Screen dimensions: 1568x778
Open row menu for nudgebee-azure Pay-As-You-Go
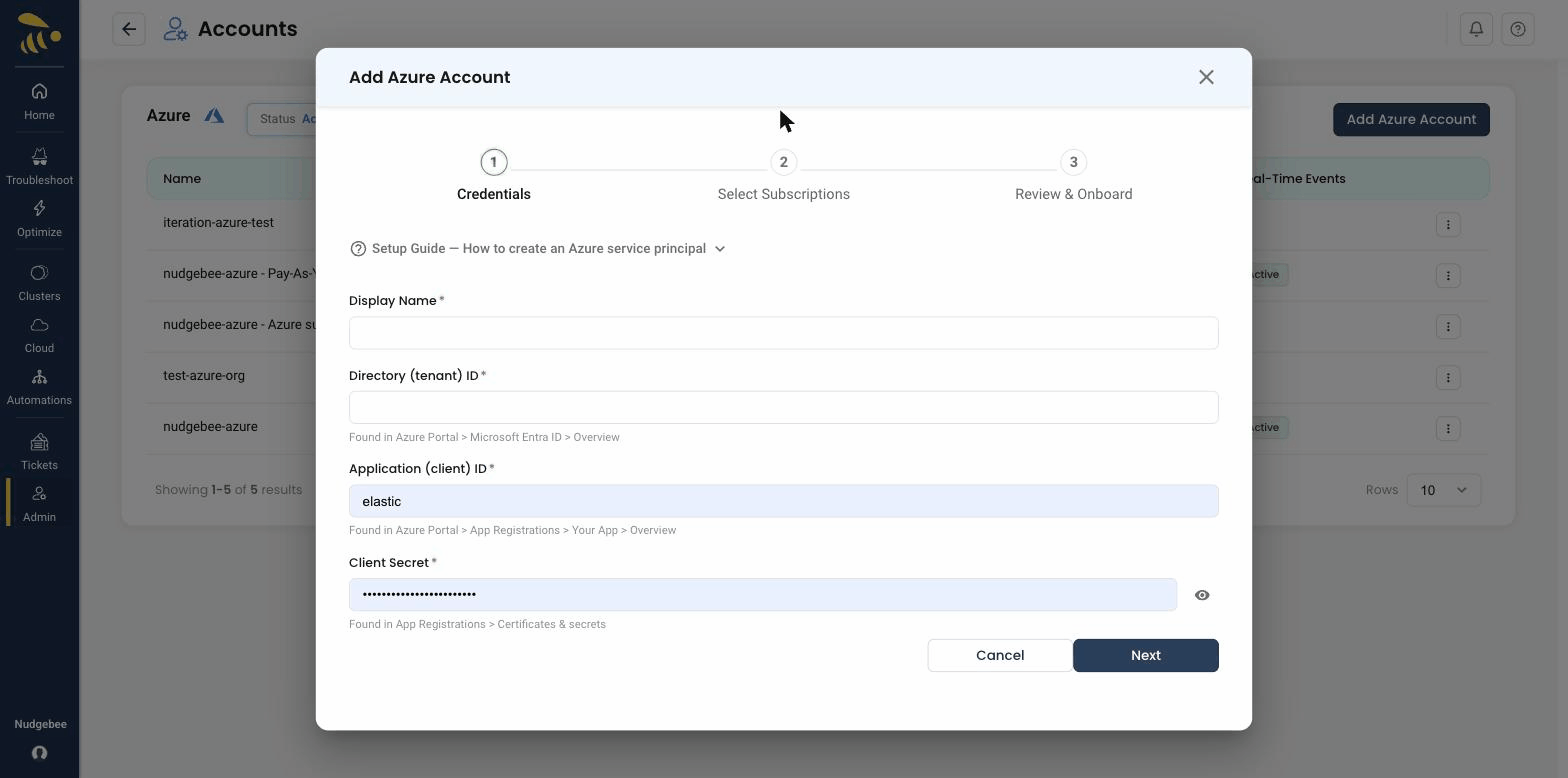(x=1448, y=275)
